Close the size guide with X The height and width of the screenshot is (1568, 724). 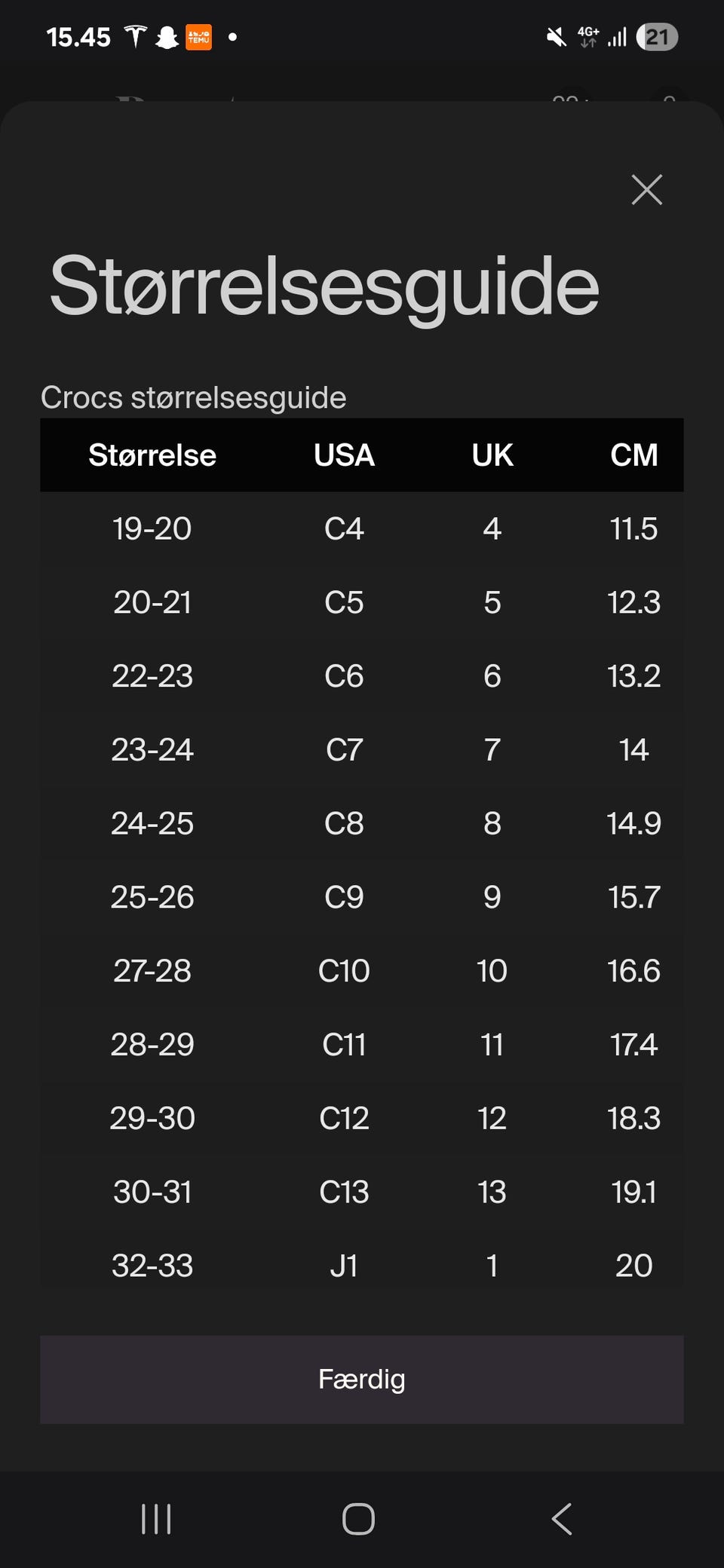(x=646, y=190)
